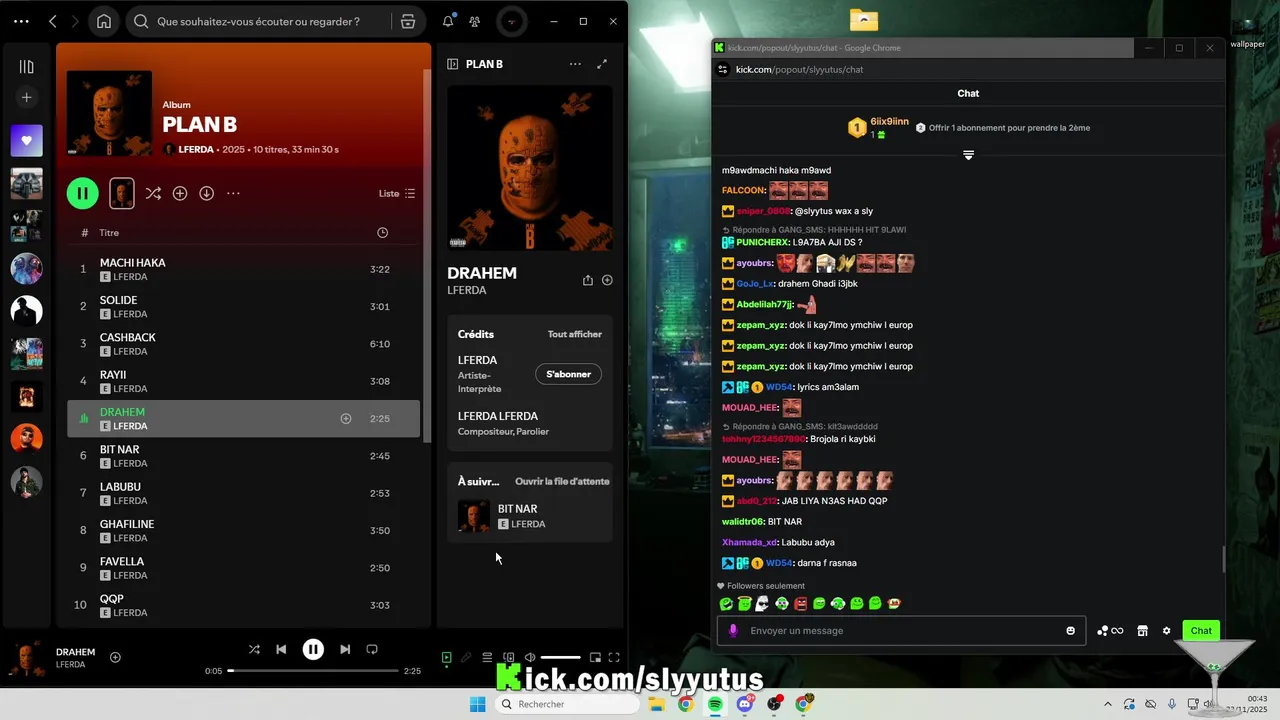Skip to previous track

click(x=281, y=649)
